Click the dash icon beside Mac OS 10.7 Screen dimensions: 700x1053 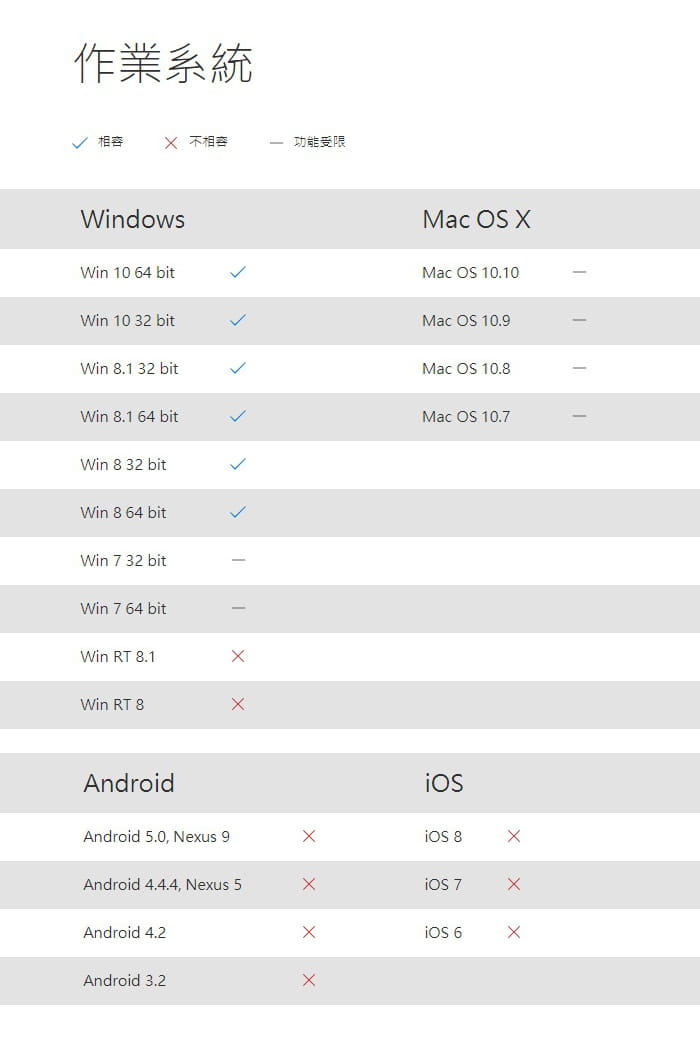580,416
